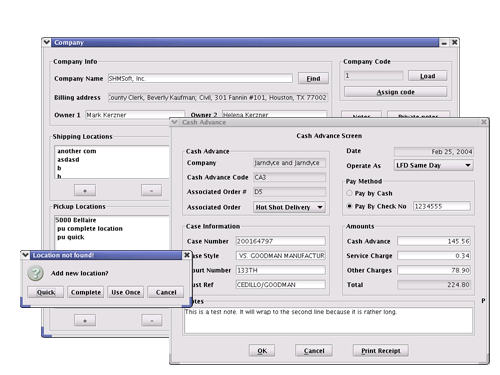Open Location not found dialog menu arrow
This screenshot has height=375, width=500.
coord(25,255)
